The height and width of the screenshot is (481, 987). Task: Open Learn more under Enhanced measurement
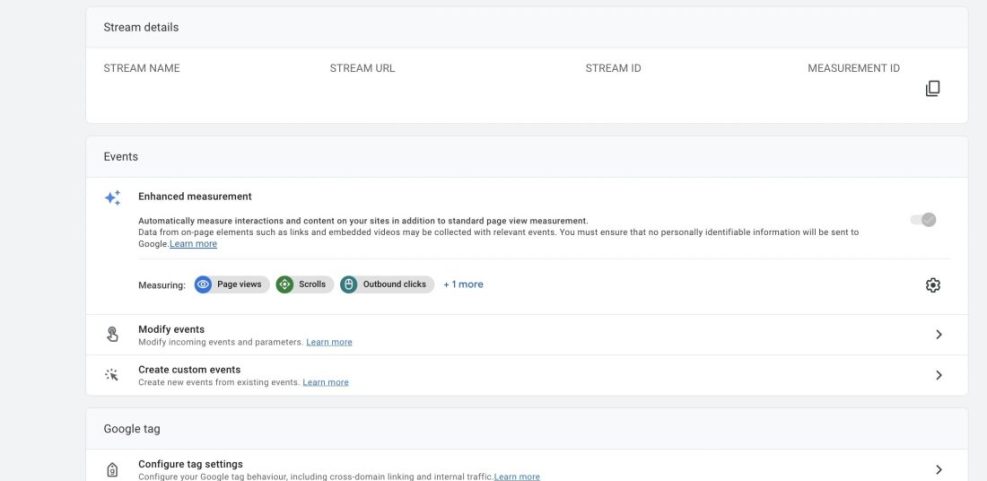click(193, 244)
